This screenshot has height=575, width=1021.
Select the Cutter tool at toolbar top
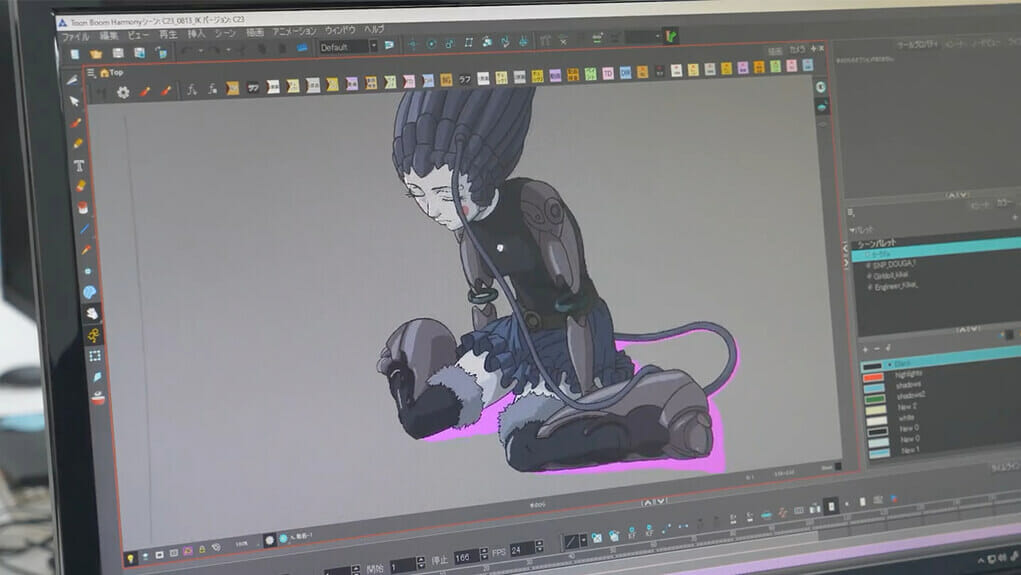pos(72,80)
